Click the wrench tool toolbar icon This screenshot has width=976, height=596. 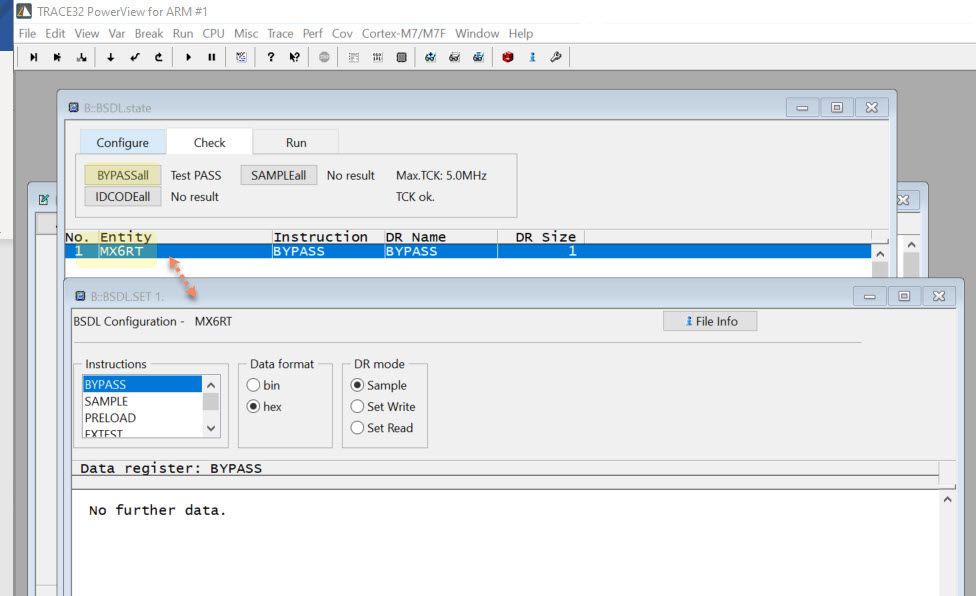tap(556, 57)
